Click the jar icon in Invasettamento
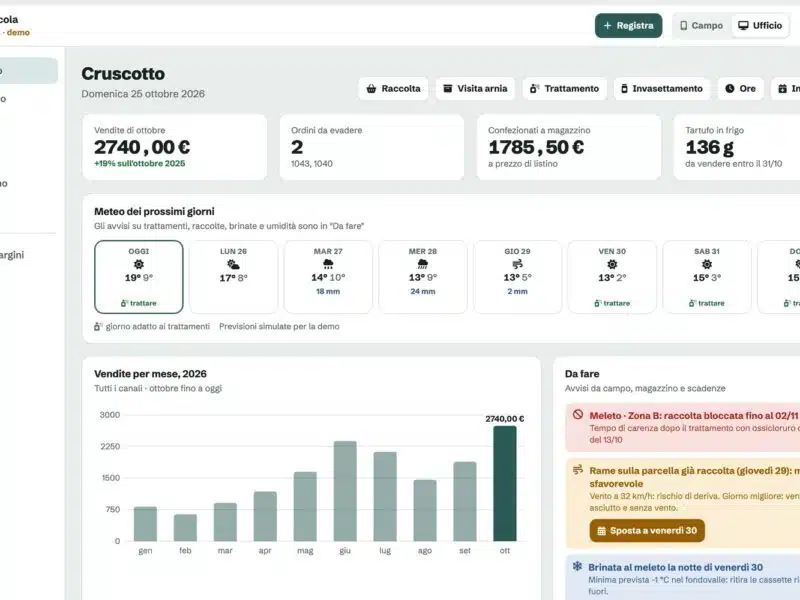The width and height of the screenshot is (800, 600). 624,89
